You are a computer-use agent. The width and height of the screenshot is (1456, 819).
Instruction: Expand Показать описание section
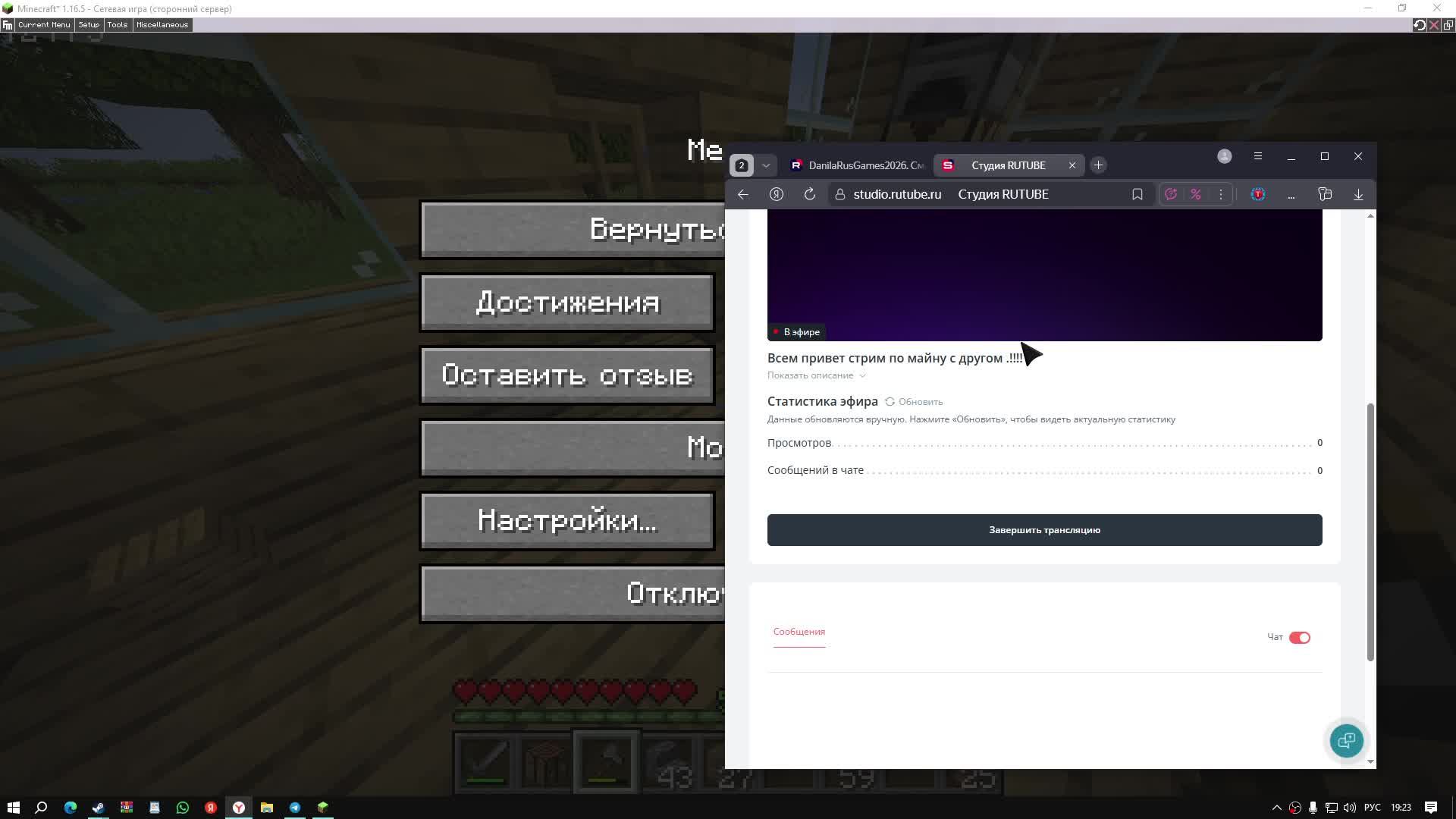click(816, 375)
